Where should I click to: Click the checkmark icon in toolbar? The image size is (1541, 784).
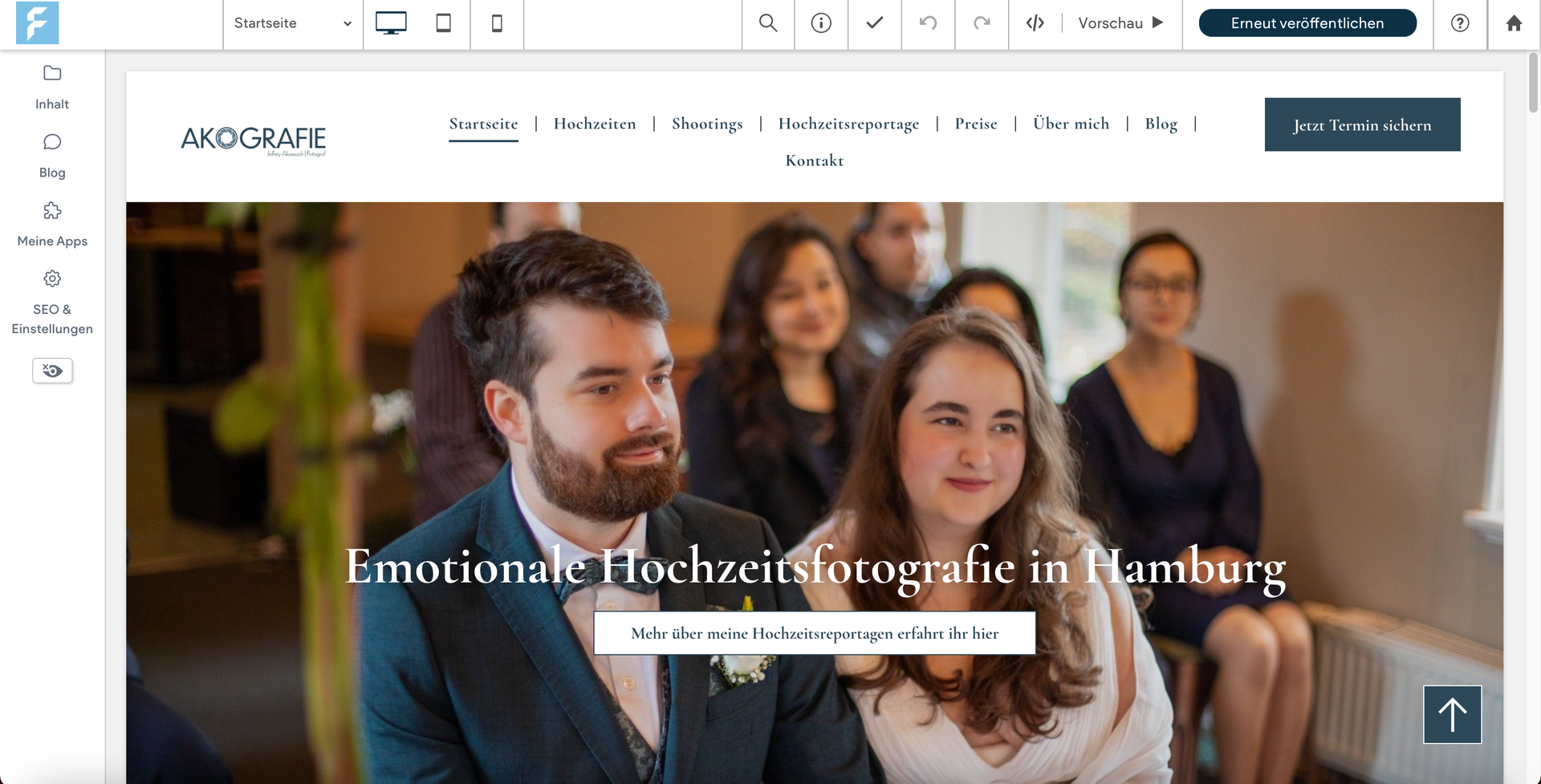[x=875, y=23]
